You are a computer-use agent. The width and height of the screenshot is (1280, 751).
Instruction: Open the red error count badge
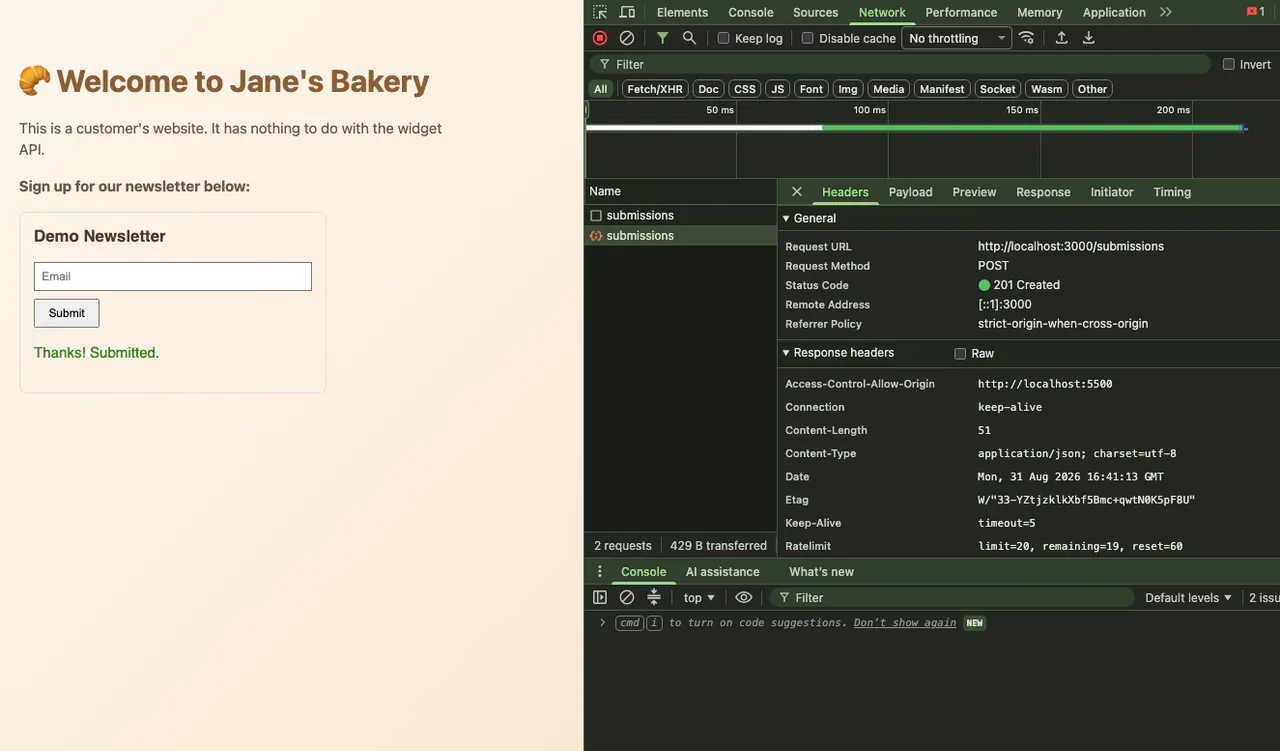point(1256,12)
